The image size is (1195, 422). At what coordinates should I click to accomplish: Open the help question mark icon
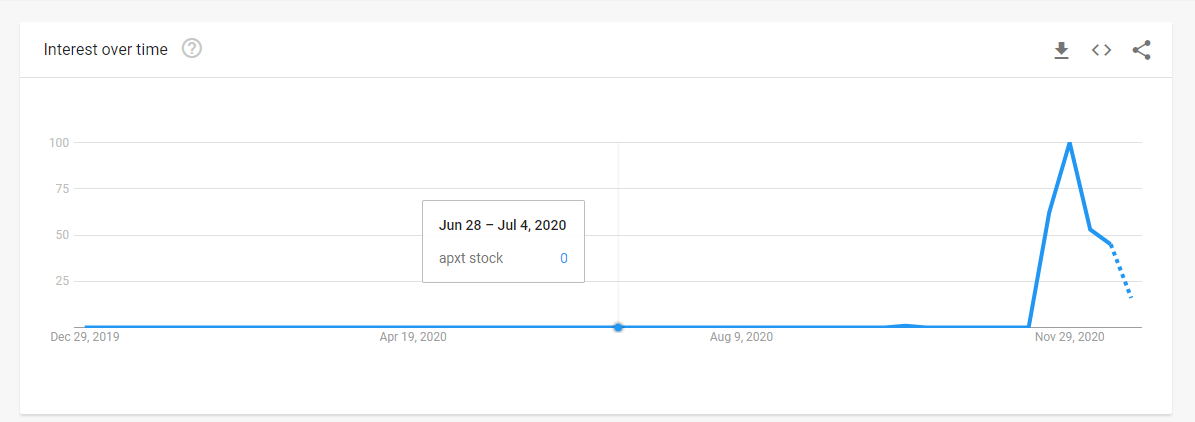pyautogui.click(x=192, y=49)
